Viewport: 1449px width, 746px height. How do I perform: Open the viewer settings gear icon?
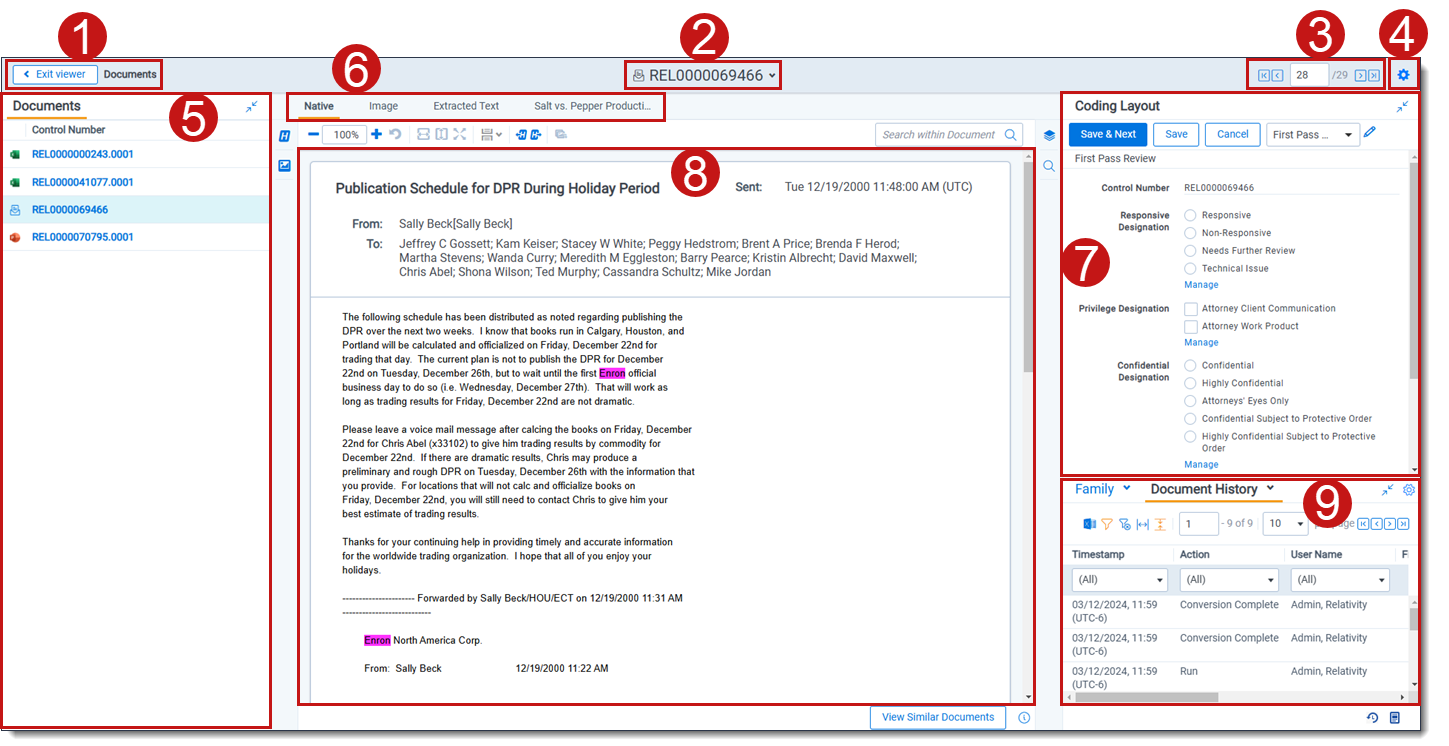(1404, 75)
